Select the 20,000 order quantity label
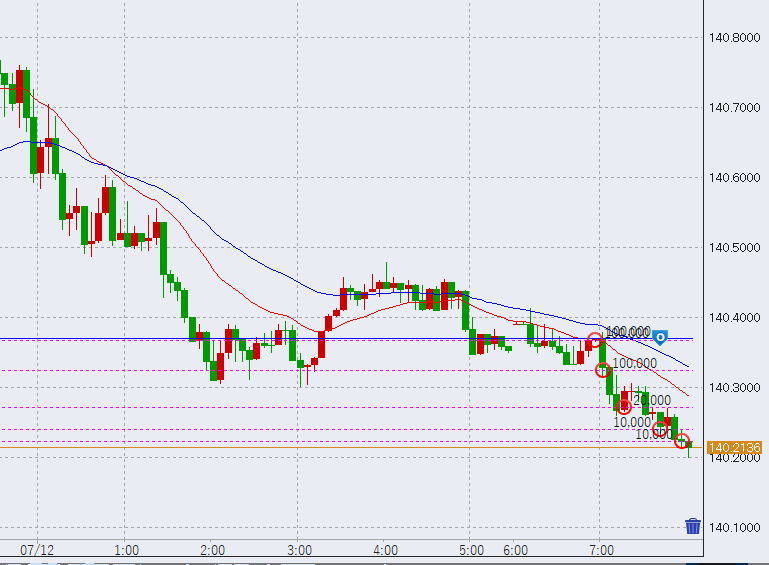This screenshot has width=769, height=565. (x=652, y=399)
